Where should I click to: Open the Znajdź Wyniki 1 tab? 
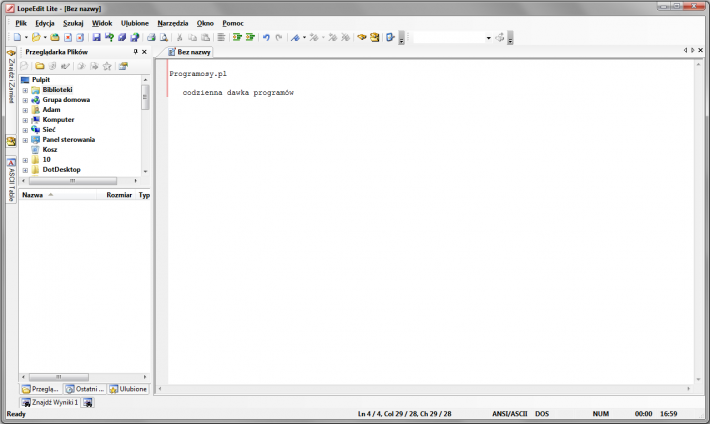(x=50, y=402)
